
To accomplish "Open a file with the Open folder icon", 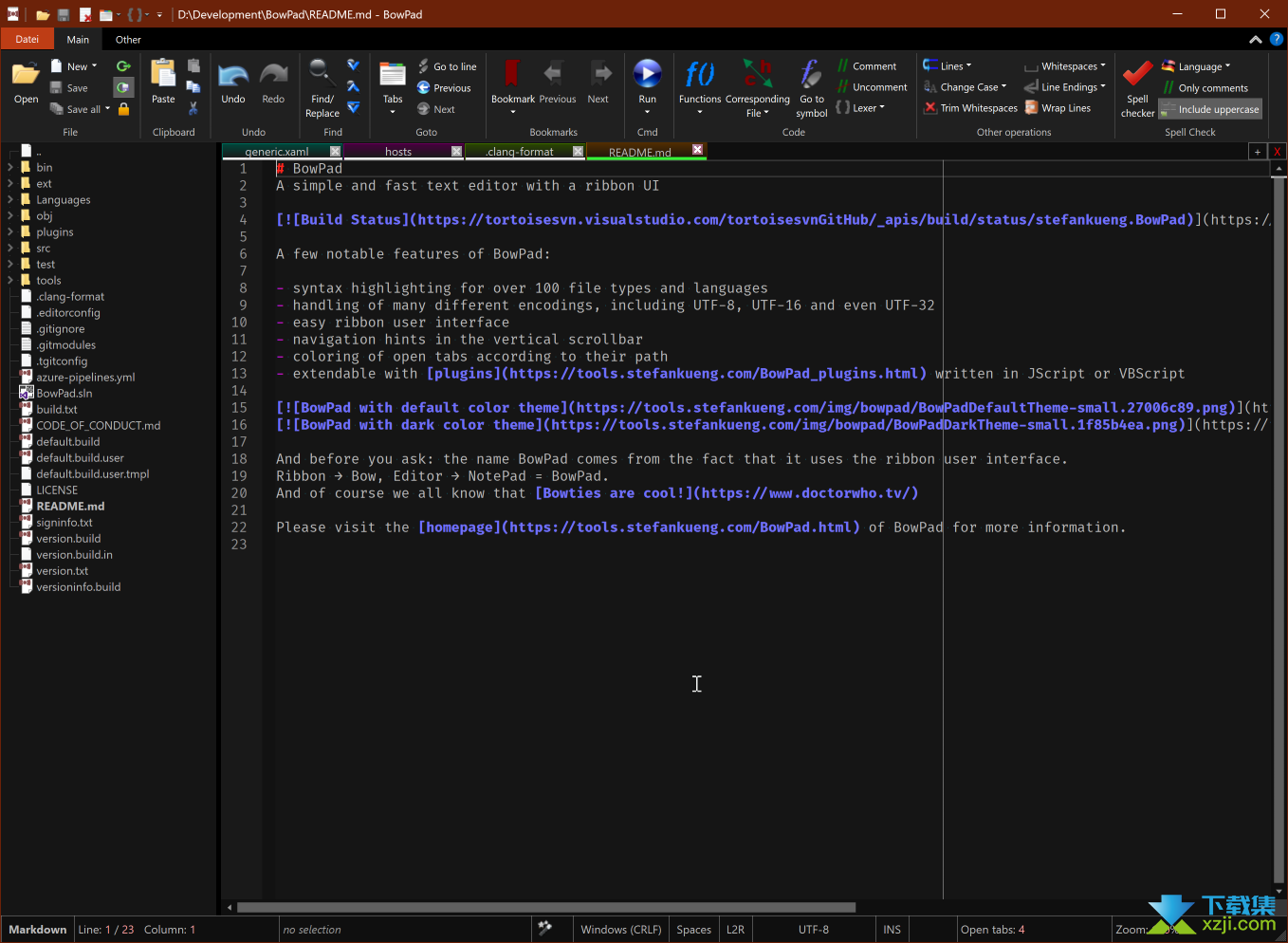I will coord(26,81).
